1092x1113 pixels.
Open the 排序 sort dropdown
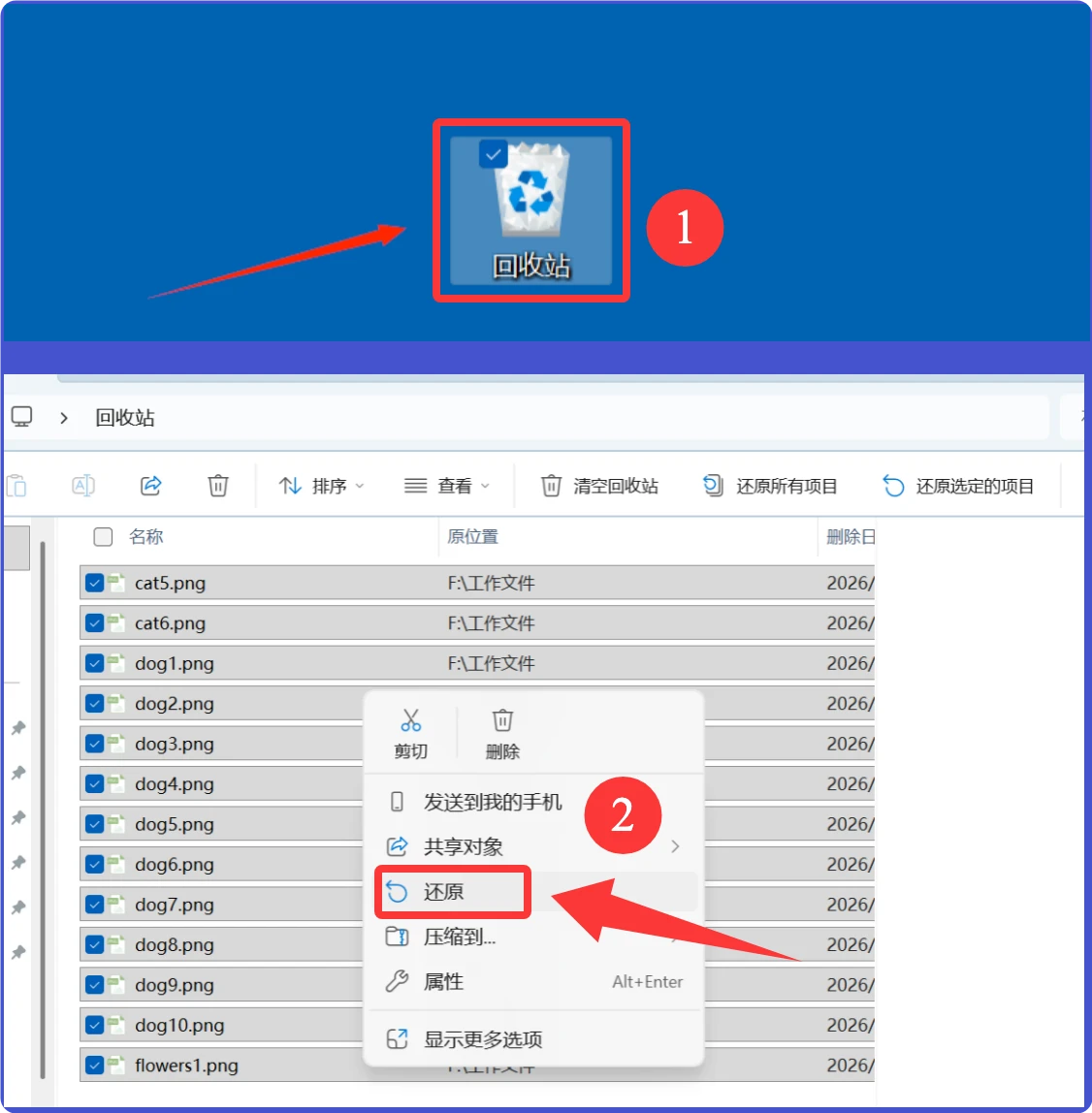(x=322, y=487)
